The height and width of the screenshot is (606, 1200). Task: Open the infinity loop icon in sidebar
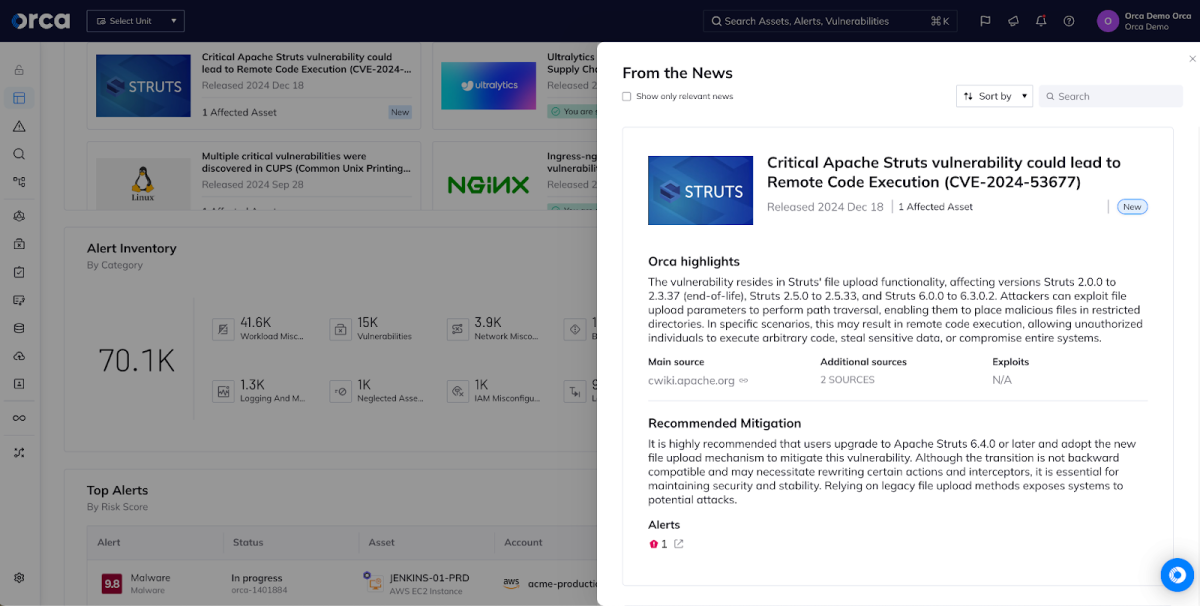(x=19, y=418)
